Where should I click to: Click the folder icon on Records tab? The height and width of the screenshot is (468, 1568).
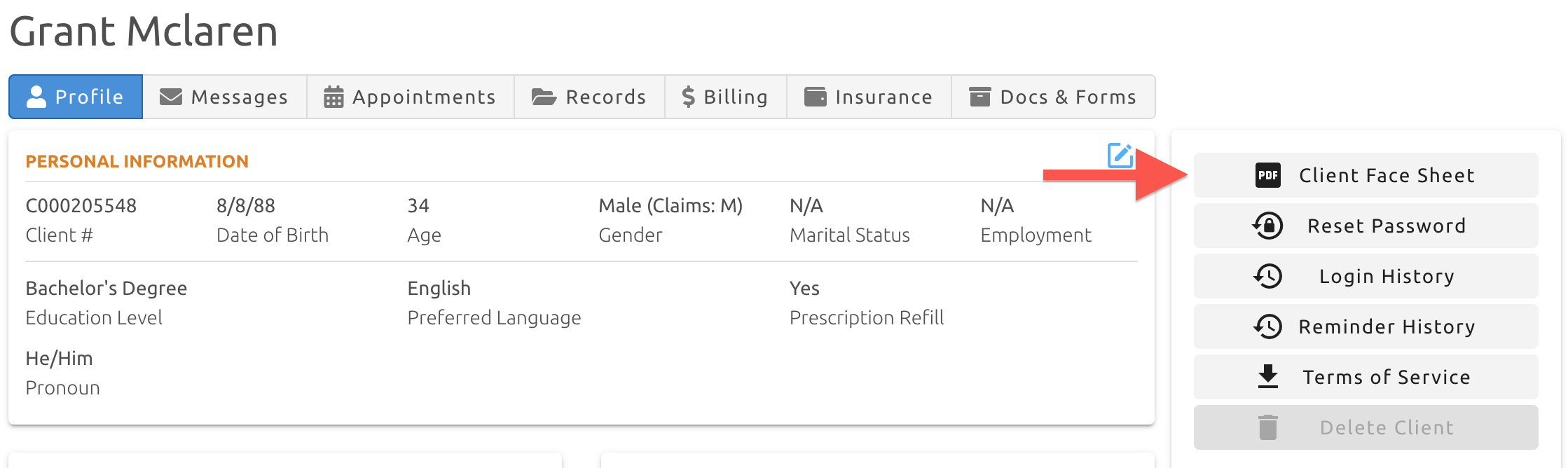[544, 97]
